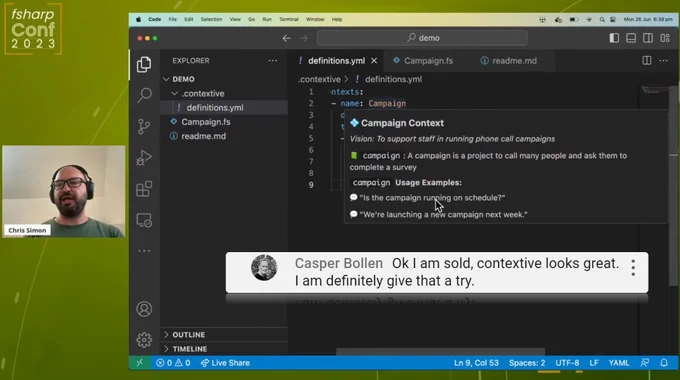Click .contextive in the breadcrumb
Screen dimensions: 680x380
320,79
